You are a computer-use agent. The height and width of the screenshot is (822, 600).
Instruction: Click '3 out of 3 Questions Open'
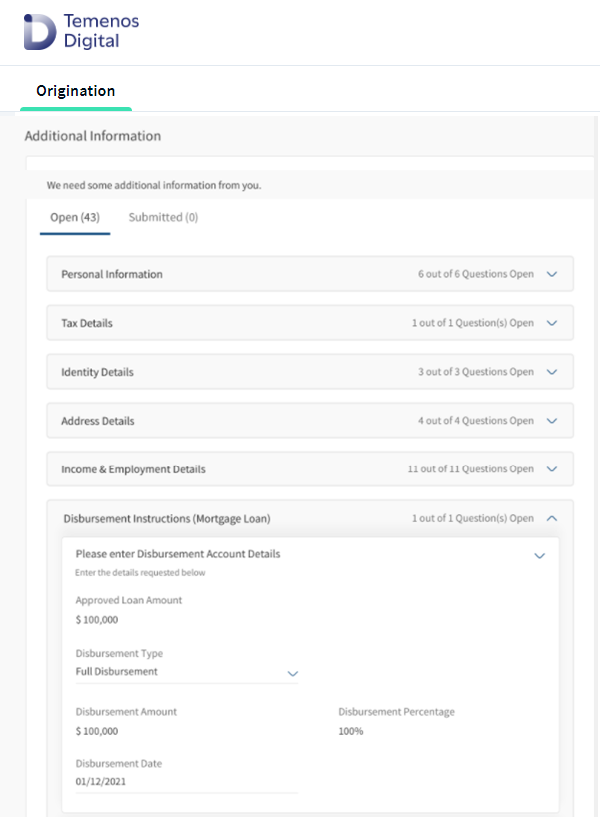point(476,372)
